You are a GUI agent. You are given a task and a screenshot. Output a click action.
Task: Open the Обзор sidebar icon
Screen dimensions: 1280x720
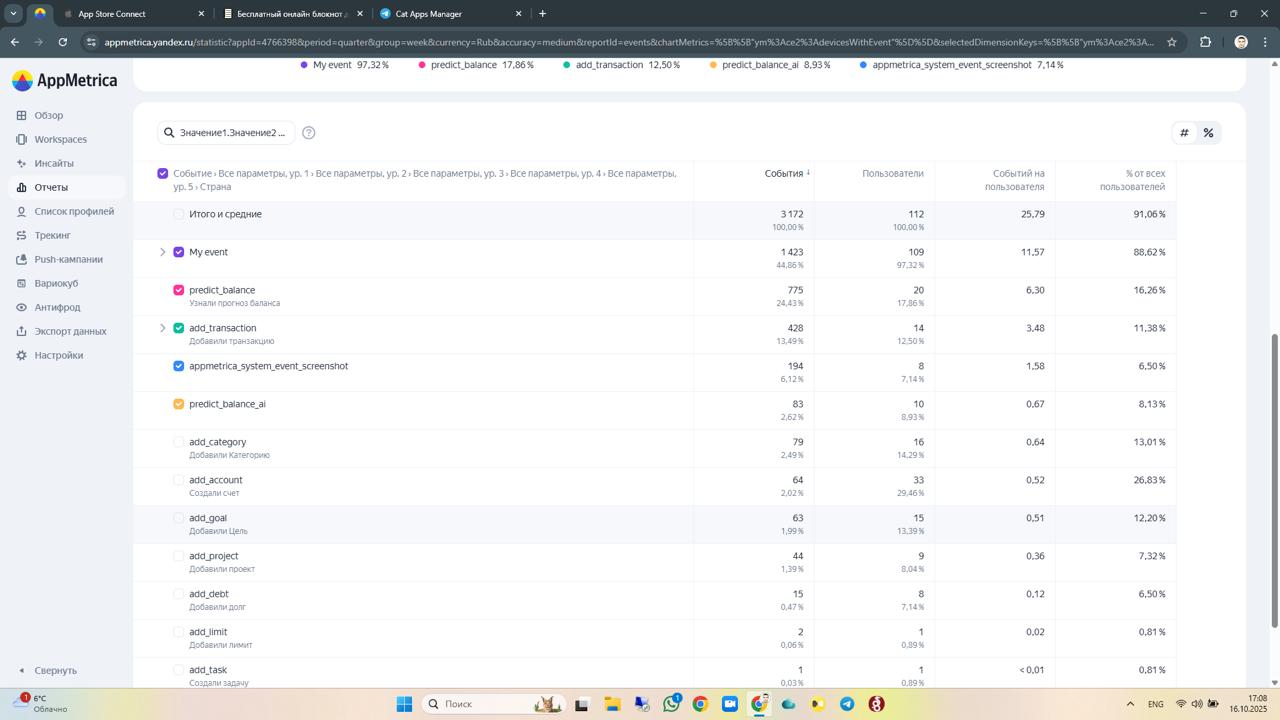tap(21, 116)
